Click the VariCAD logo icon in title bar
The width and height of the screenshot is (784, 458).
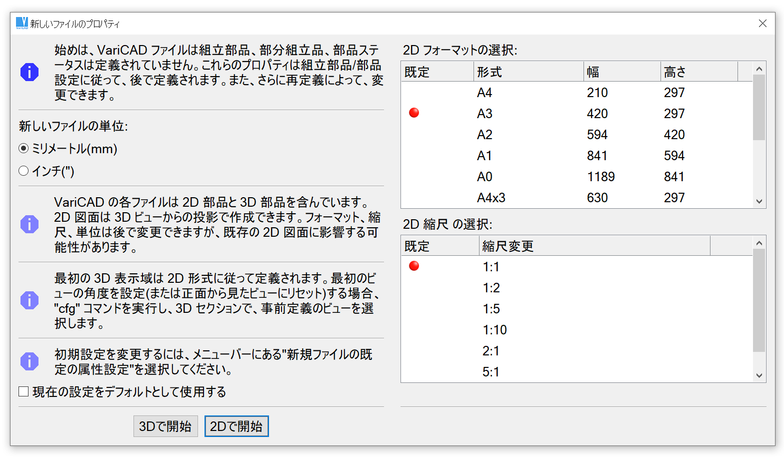point(22,21)
